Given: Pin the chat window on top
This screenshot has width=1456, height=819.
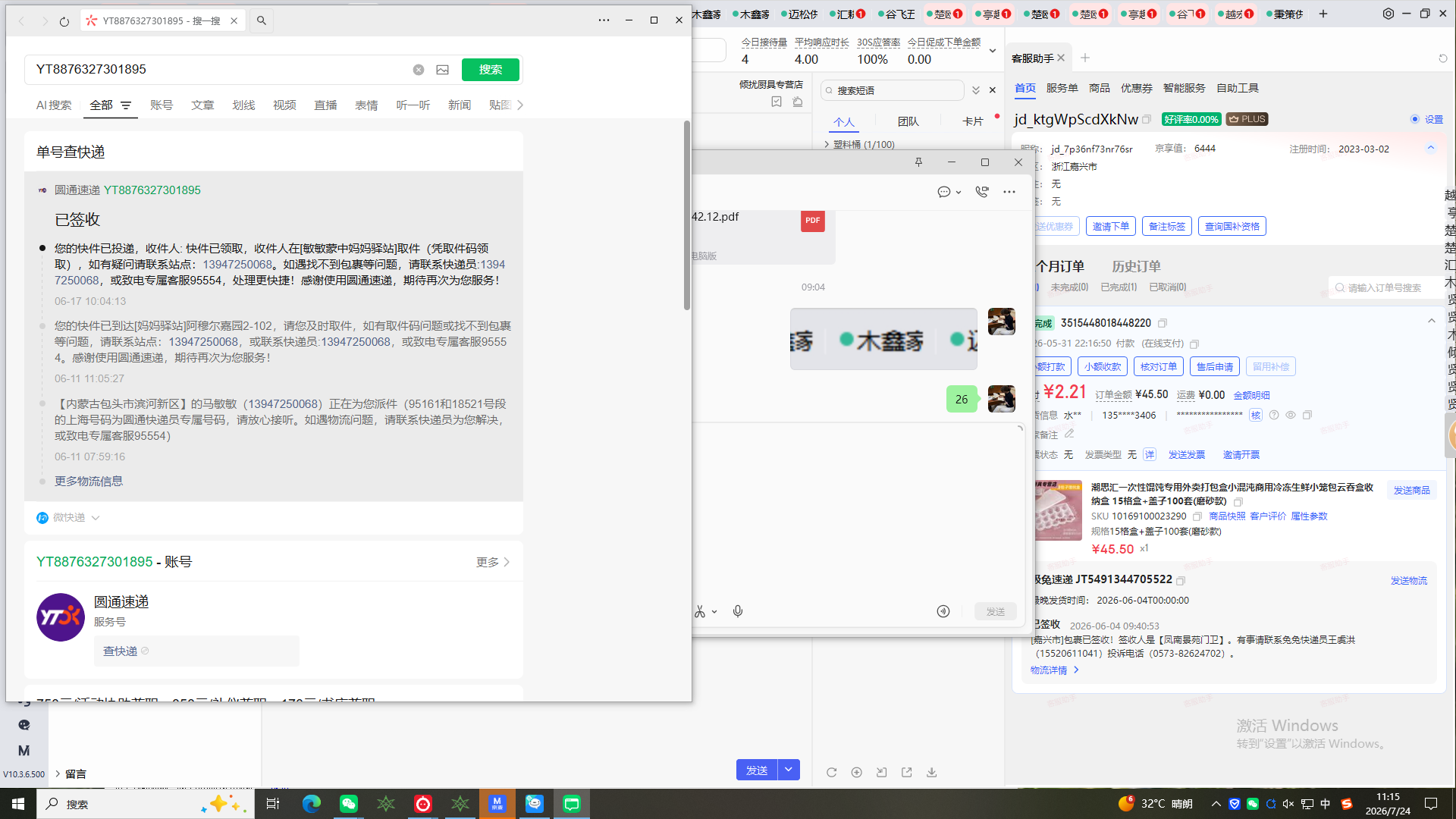Looking at the screenshot, I should [918, 162].
